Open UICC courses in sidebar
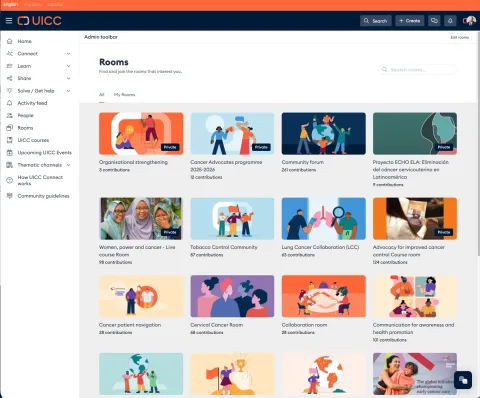480x398 pixels. pyautogui.click(x=33, y=140)
